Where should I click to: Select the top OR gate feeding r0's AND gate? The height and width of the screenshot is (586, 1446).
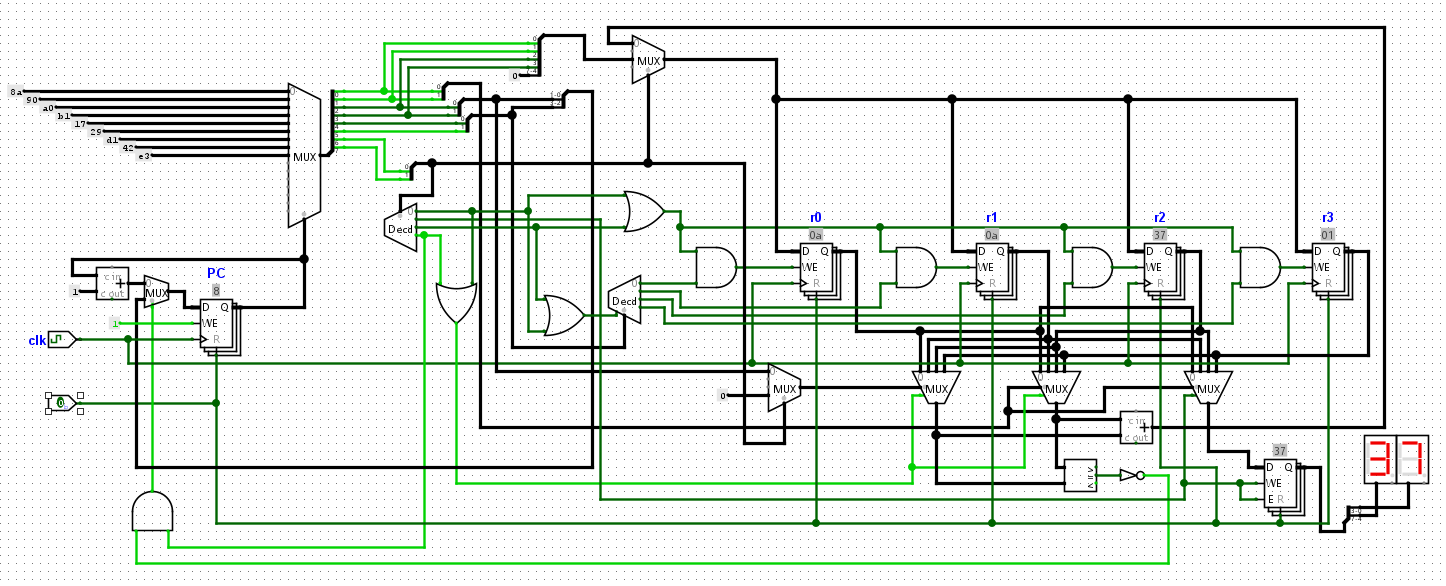pos(643,211)
